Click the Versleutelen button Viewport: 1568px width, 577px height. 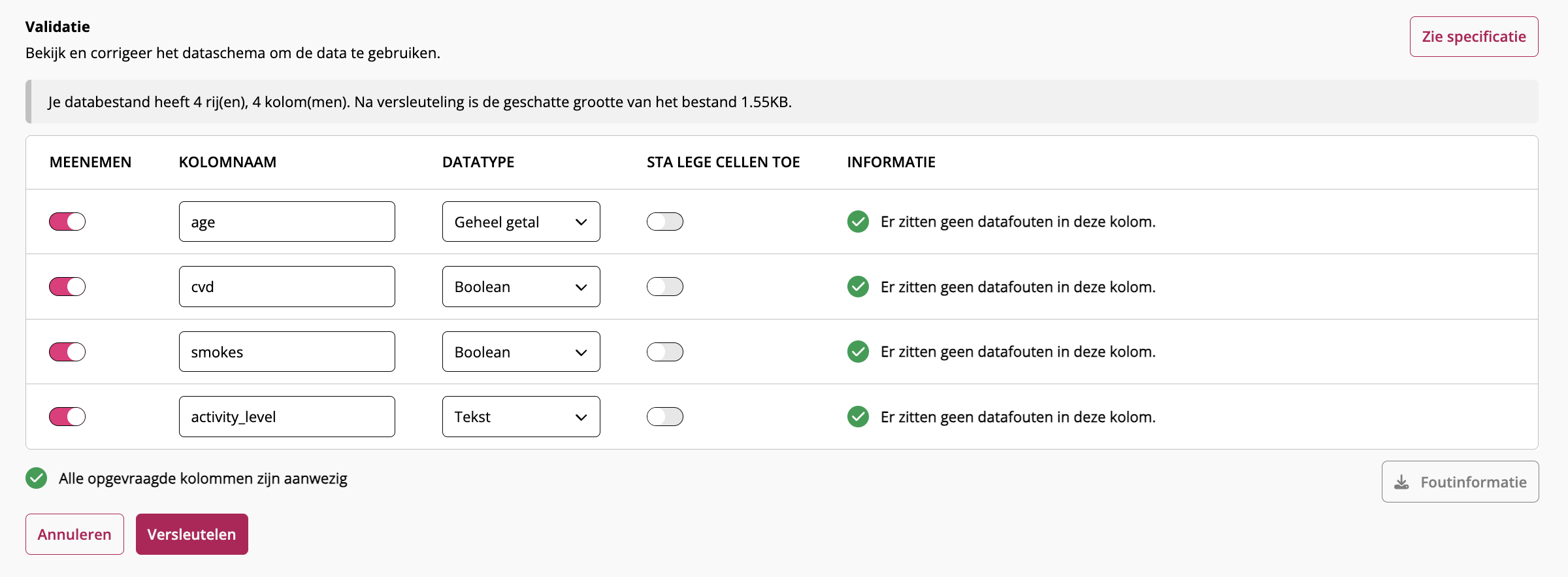point(192,534)
